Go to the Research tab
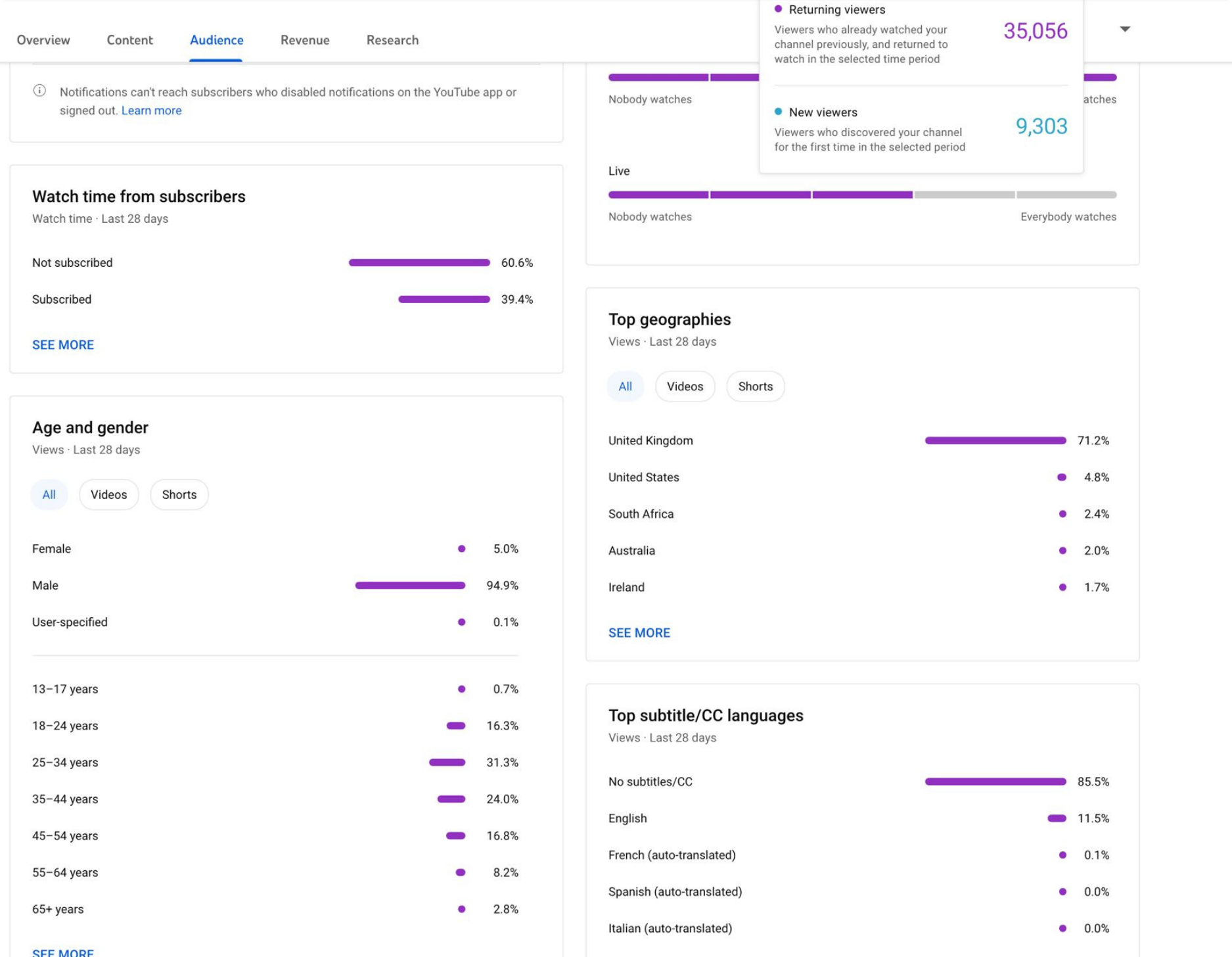This screenshot has width=1232, height=957. click(x=392, y=40)
